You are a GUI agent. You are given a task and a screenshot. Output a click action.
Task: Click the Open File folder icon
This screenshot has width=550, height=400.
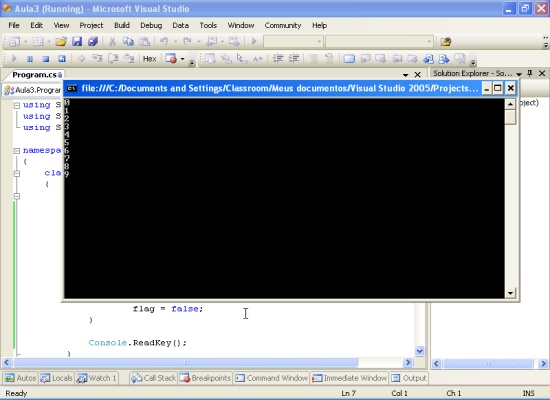click(x=61, y=41)
